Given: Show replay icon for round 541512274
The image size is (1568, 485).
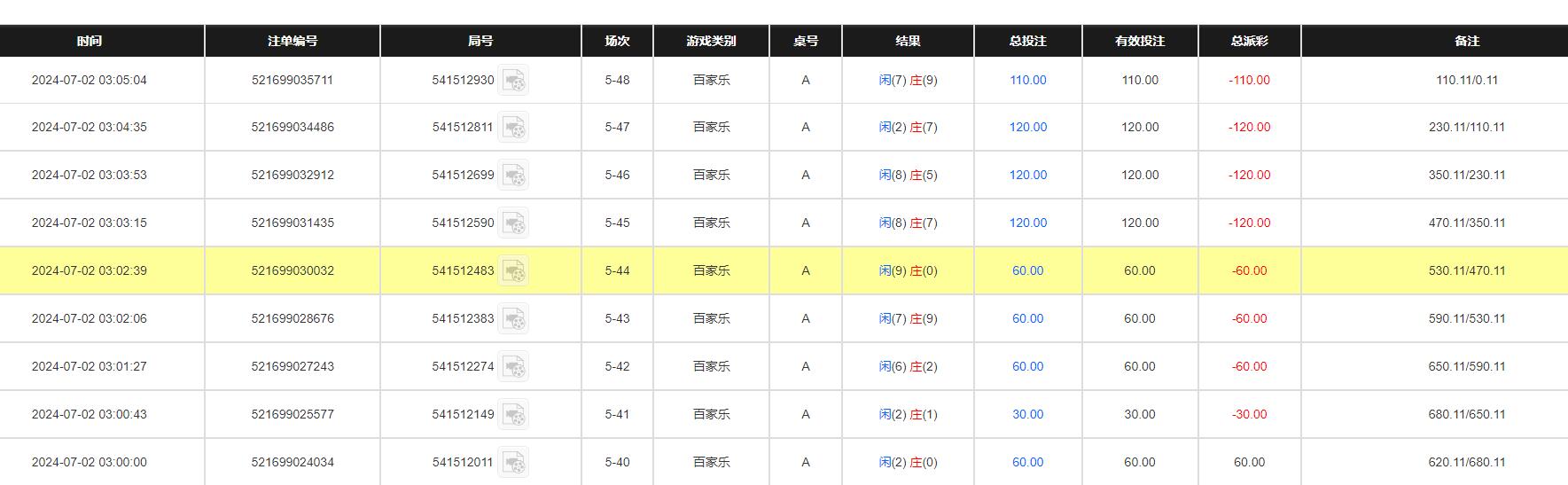Looking at the screenshot, I should click(x=513, y=367).
